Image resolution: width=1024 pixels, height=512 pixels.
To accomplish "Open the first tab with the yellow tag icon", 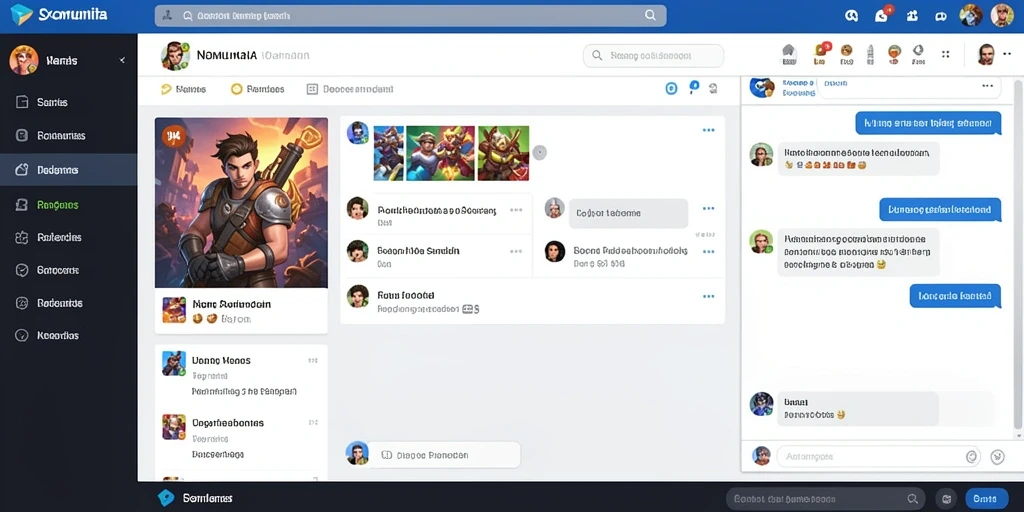I will [184, 89].
